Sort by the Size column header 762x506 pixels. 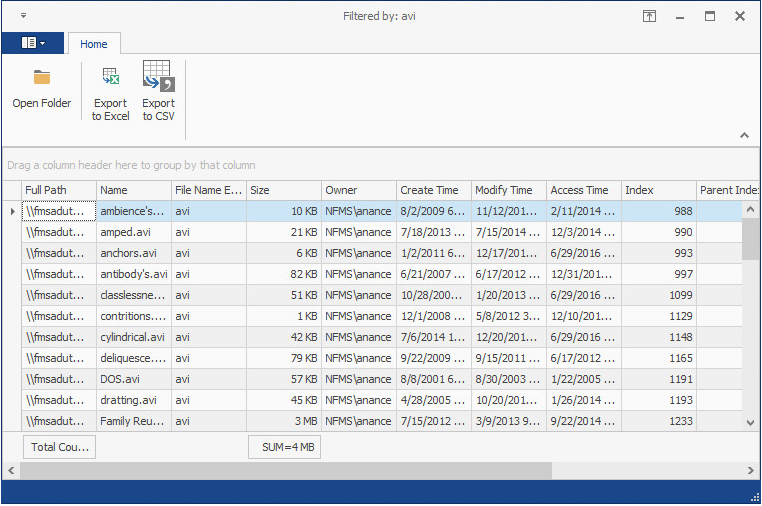(x=284, y=190)
